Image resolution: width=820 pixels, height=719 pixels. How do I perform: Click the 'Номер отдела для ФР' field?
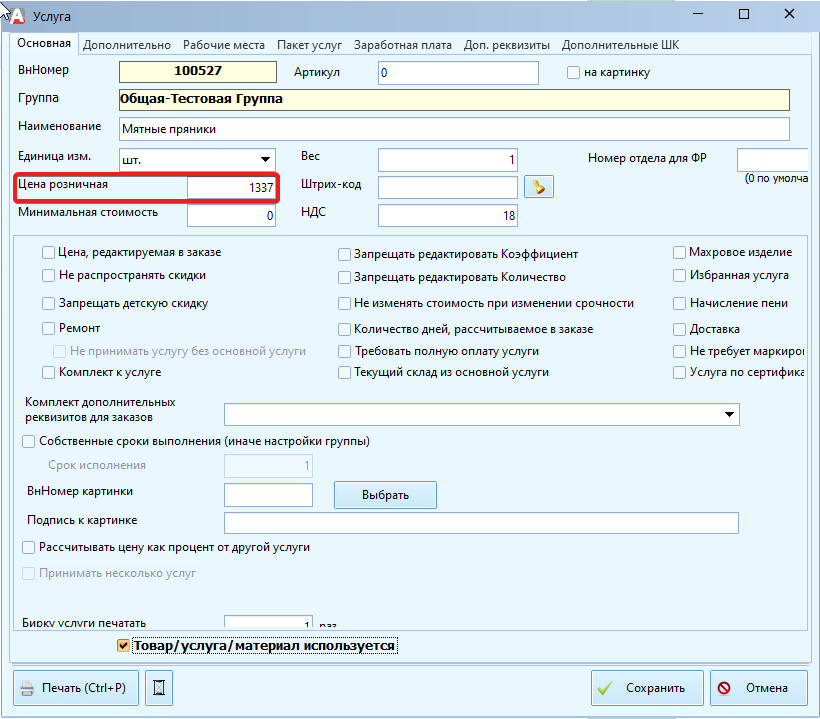772,159
